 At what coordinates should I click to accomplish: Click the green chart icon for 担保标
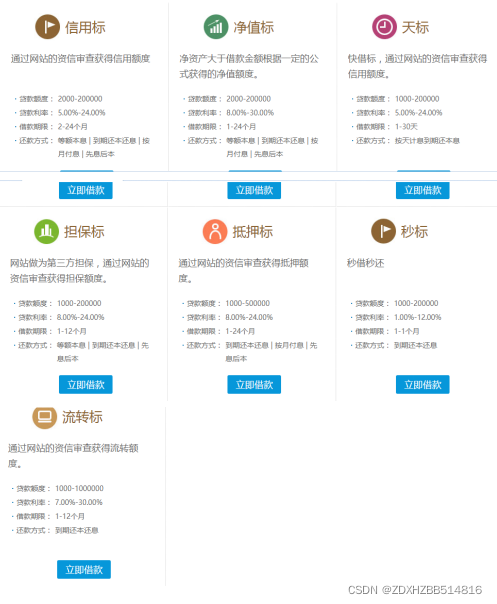tap(46, 232)
